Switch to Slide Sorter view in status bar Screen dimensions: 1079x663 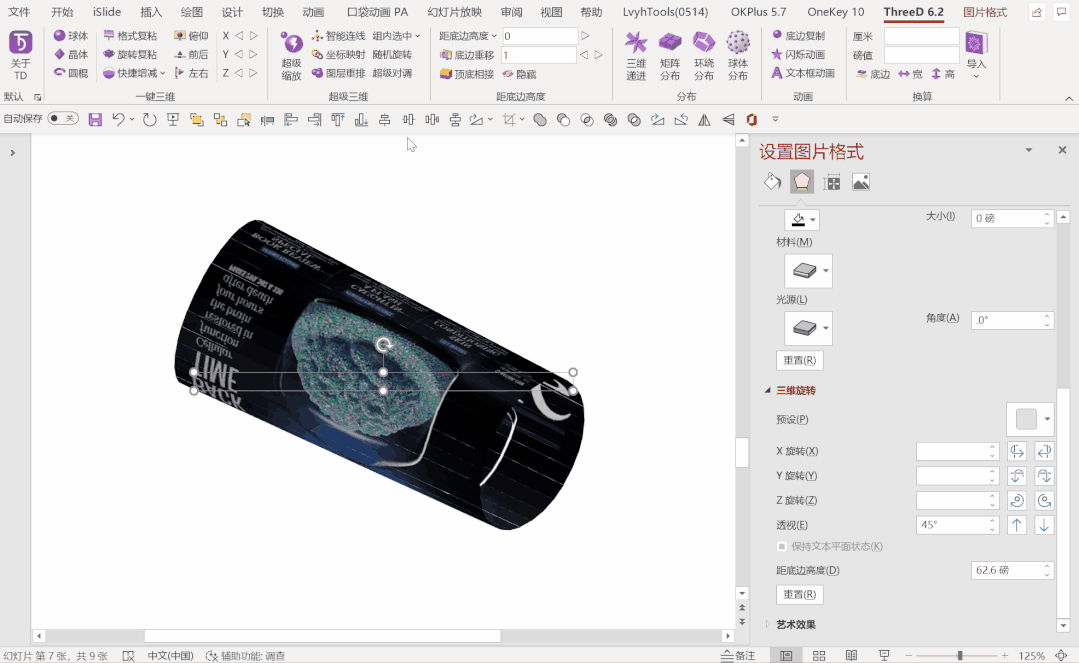[819, 655]
